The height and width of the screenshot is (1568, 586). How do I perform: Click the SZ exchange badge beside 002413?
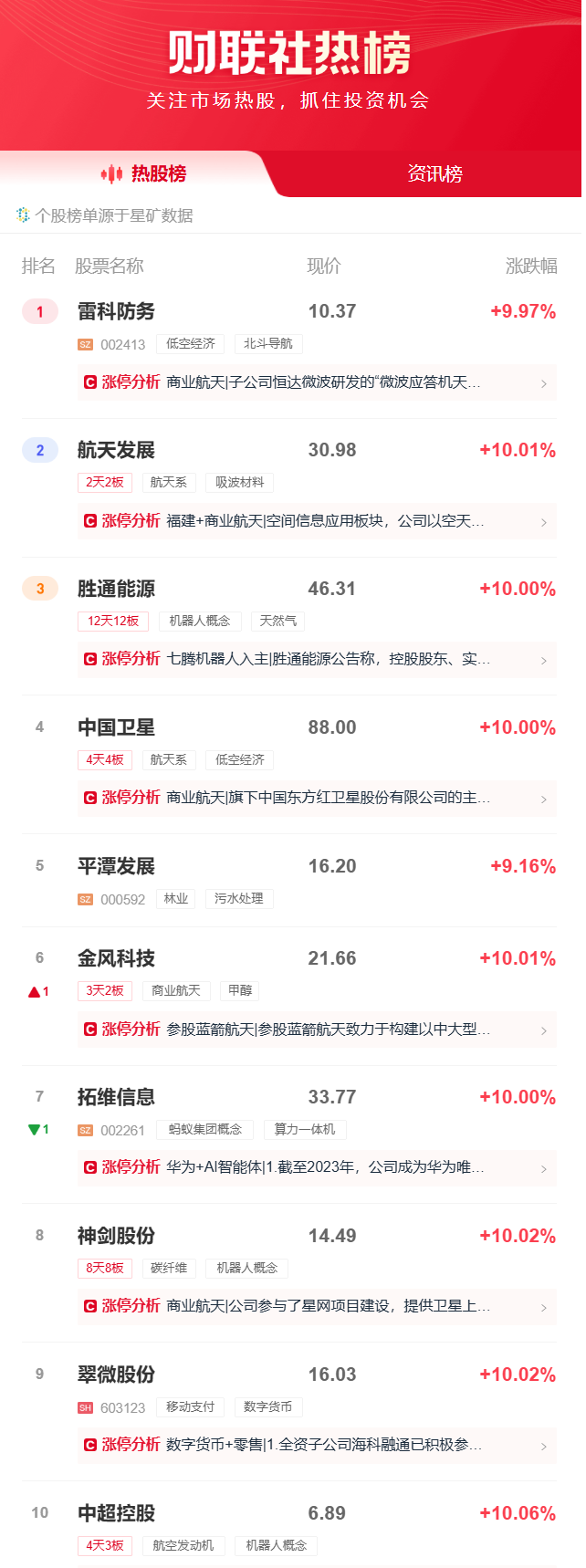point(85,344)
